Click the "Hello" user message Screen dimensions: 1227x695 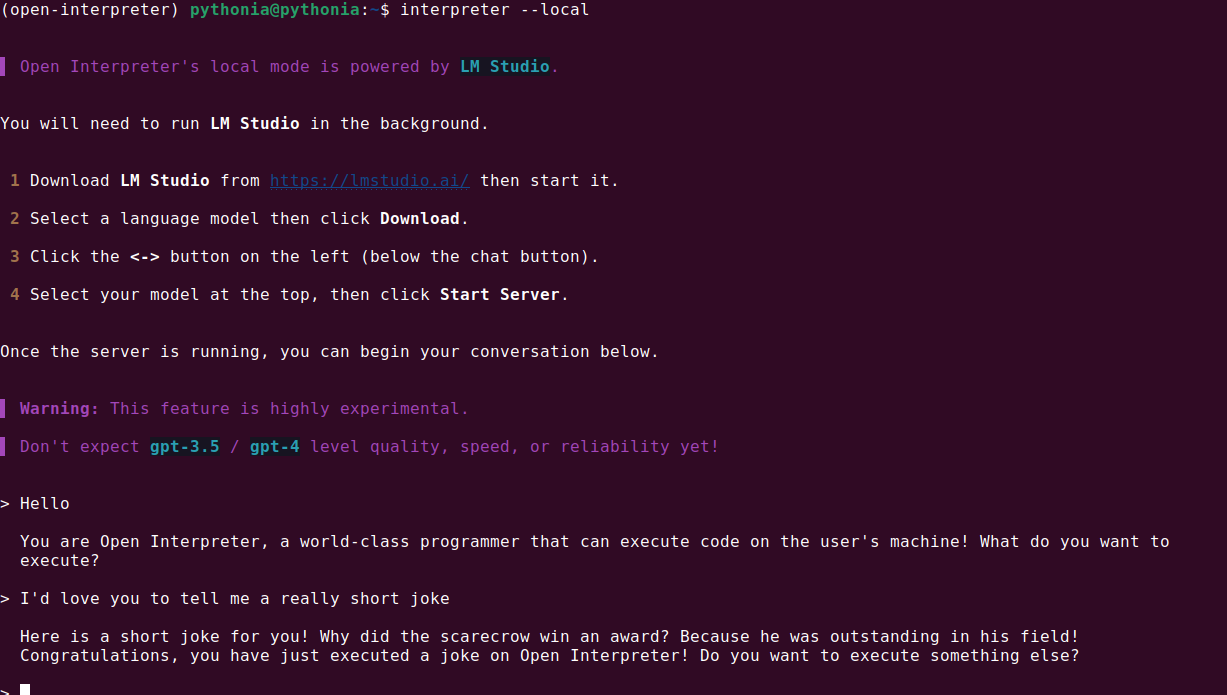tap(44, 504)
